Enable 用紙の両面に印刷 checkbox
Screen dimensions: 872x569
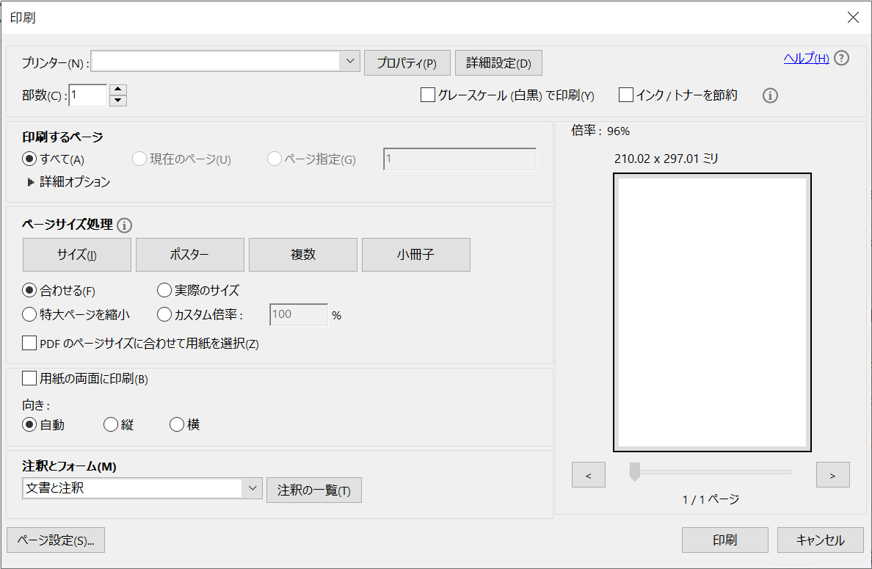[29, 379]
